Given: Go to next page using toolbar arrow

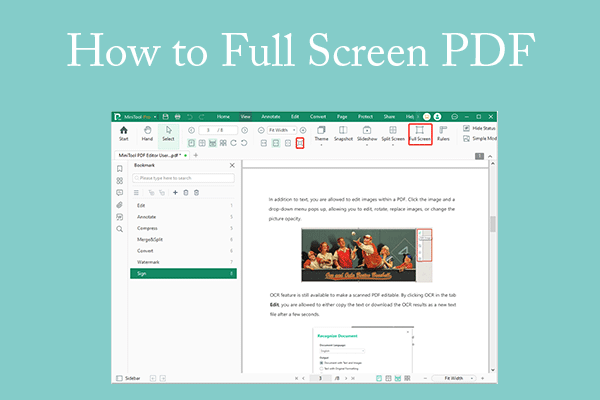Looking at the screenshot, I should coord(245,130).
